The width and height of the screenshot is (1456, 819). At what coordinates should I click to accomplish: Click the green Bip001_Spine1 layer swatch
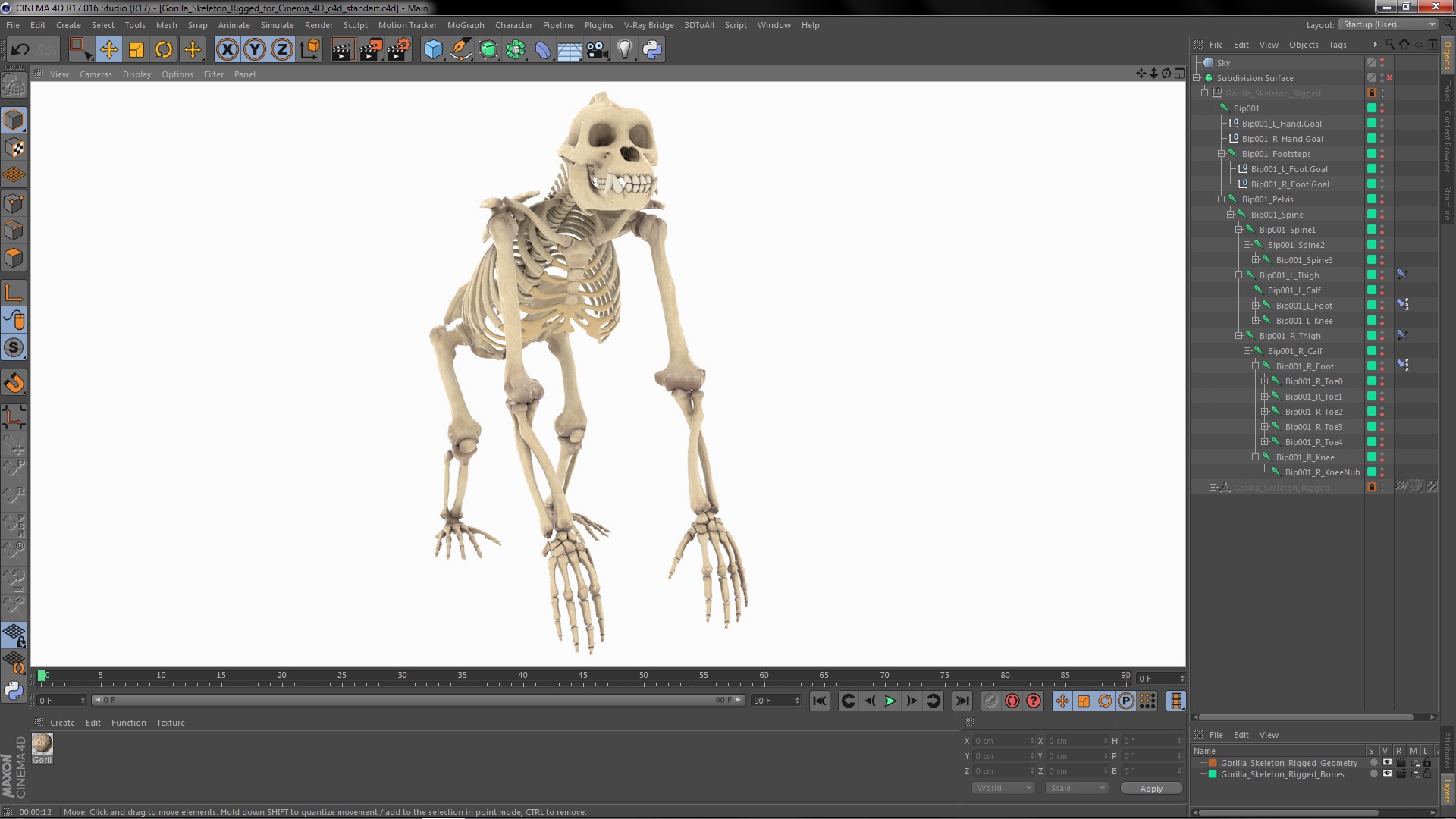[x=1371, y=230]
